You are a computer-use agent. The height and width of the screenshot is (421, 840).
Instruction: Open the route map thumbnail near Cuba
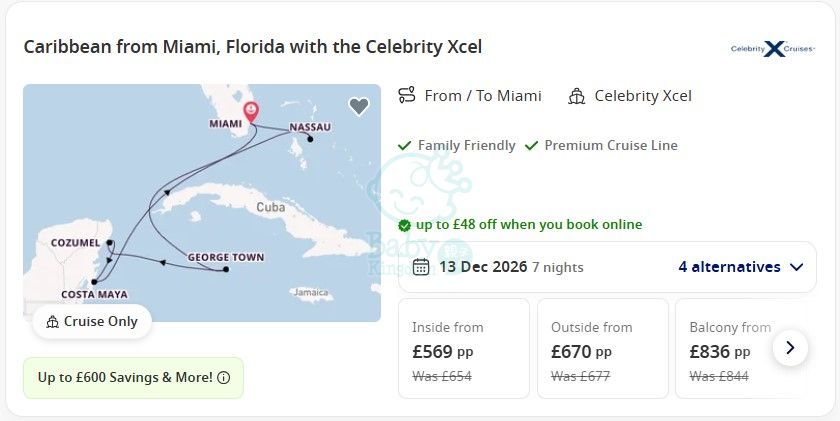[x=202, y=203]
